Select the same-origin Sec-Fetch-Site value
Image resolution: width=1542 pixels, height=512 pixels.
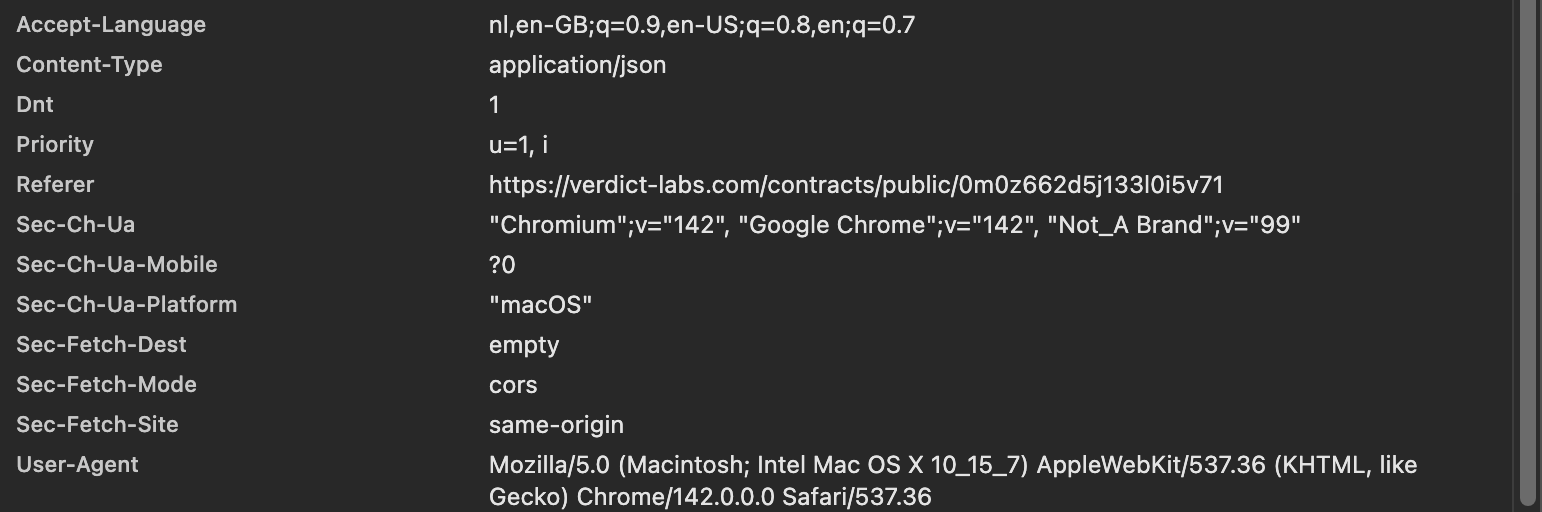556,425
